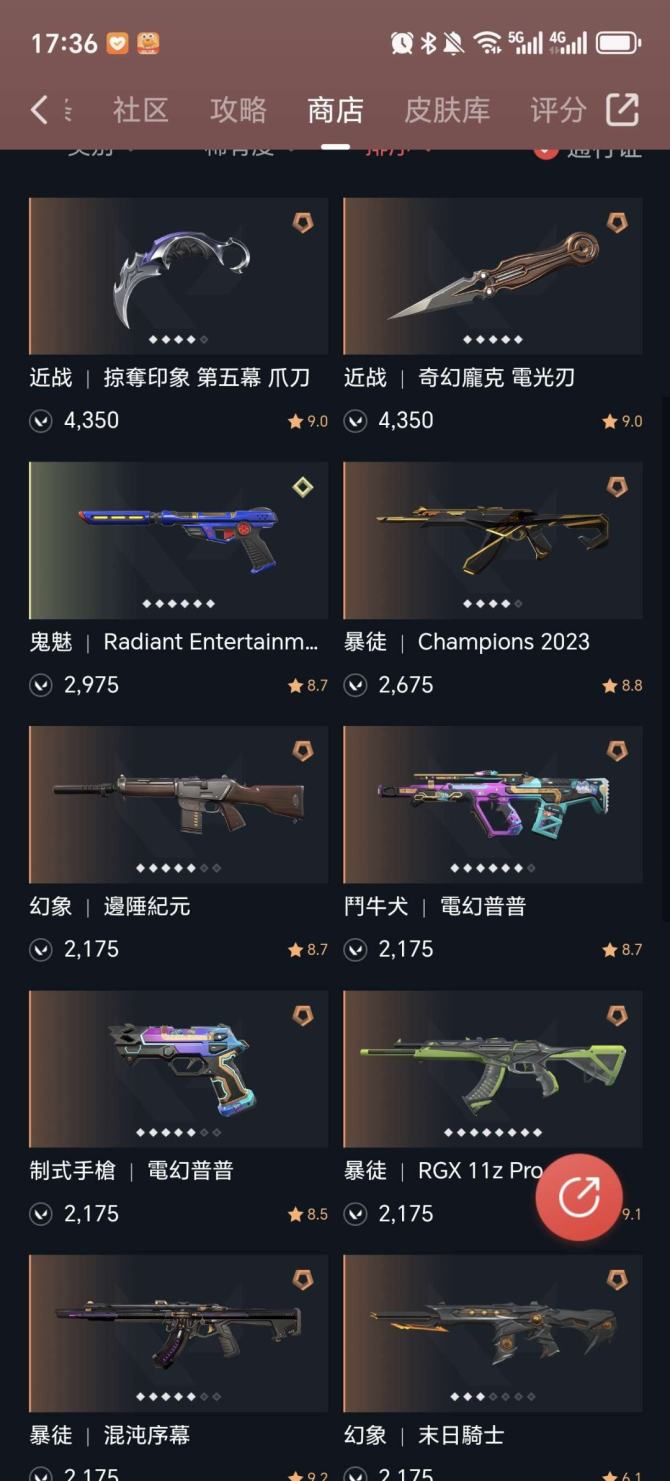Switch to the 社区 tab
The height and width of the screenshot is (1481, 670).
coord(140,110)
